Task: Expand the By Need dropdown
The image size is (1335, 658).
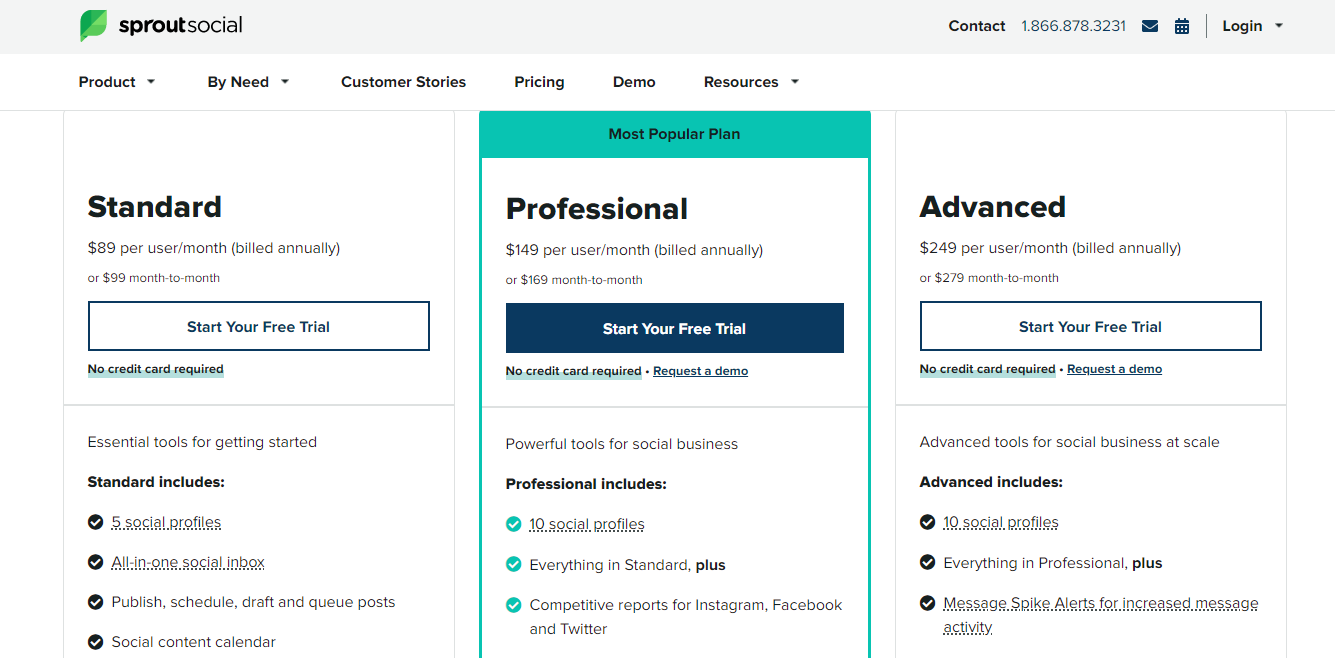Action: click(248, 82)
